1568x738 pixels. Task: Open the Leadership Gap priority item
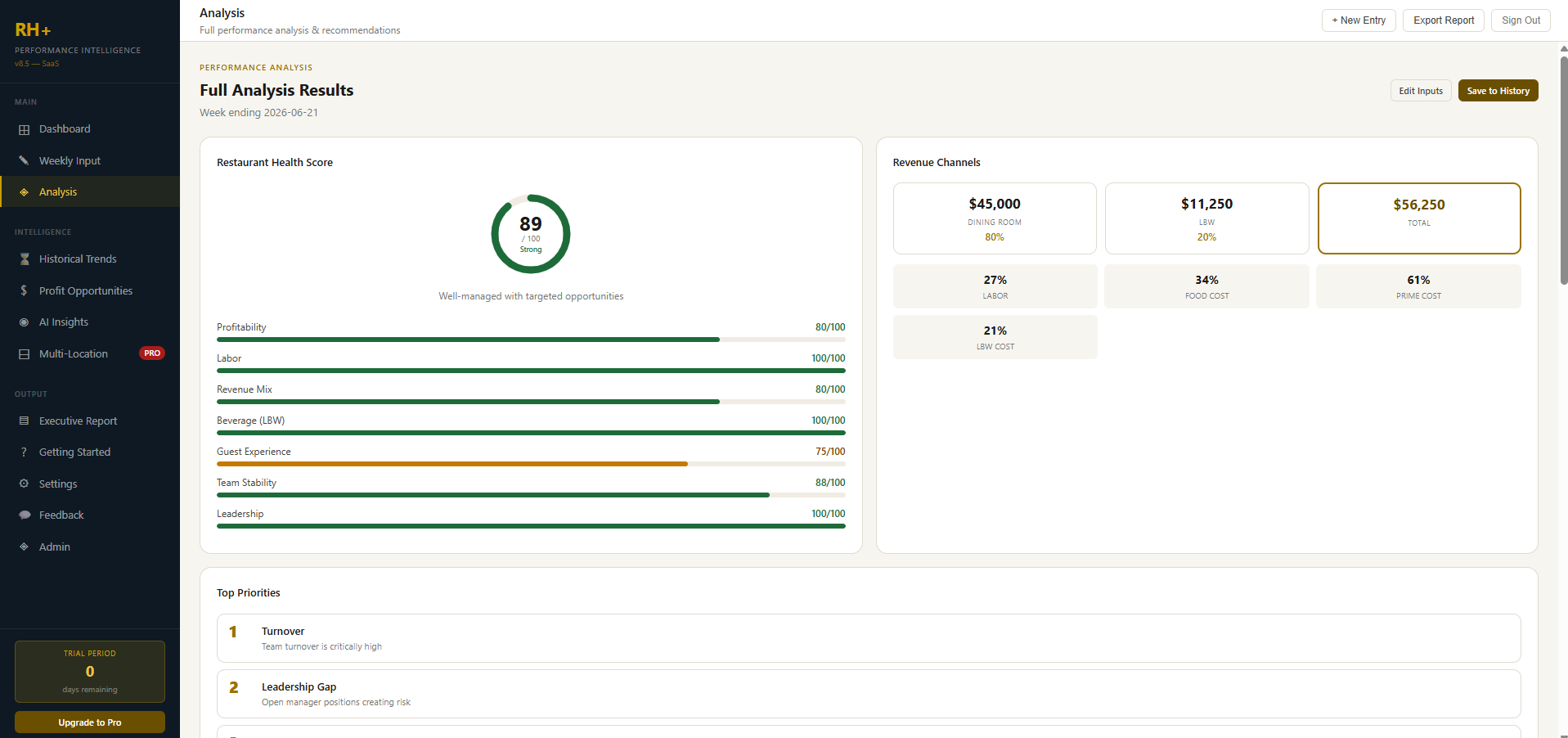pyautogui.click(x=869, y=694)
